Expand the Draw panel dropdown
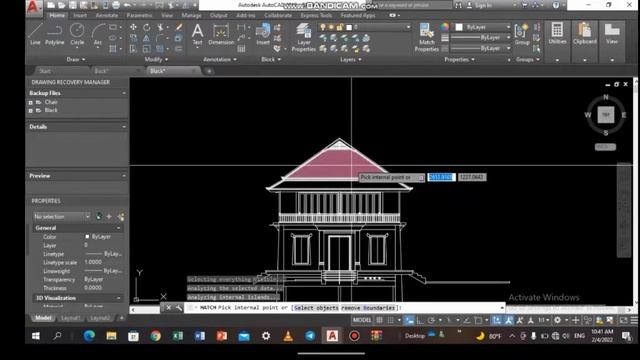Viewport: 640px width, 360px height. [76, 59]
